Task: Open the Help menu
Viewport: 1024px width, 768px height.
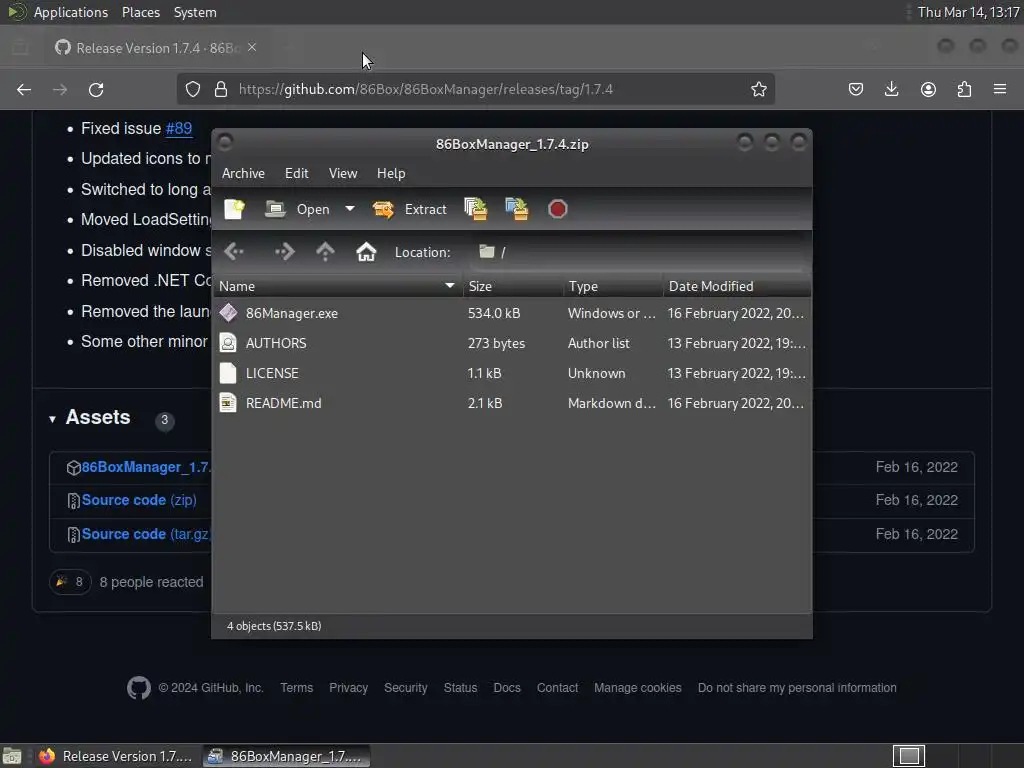Action: point(391,173)
